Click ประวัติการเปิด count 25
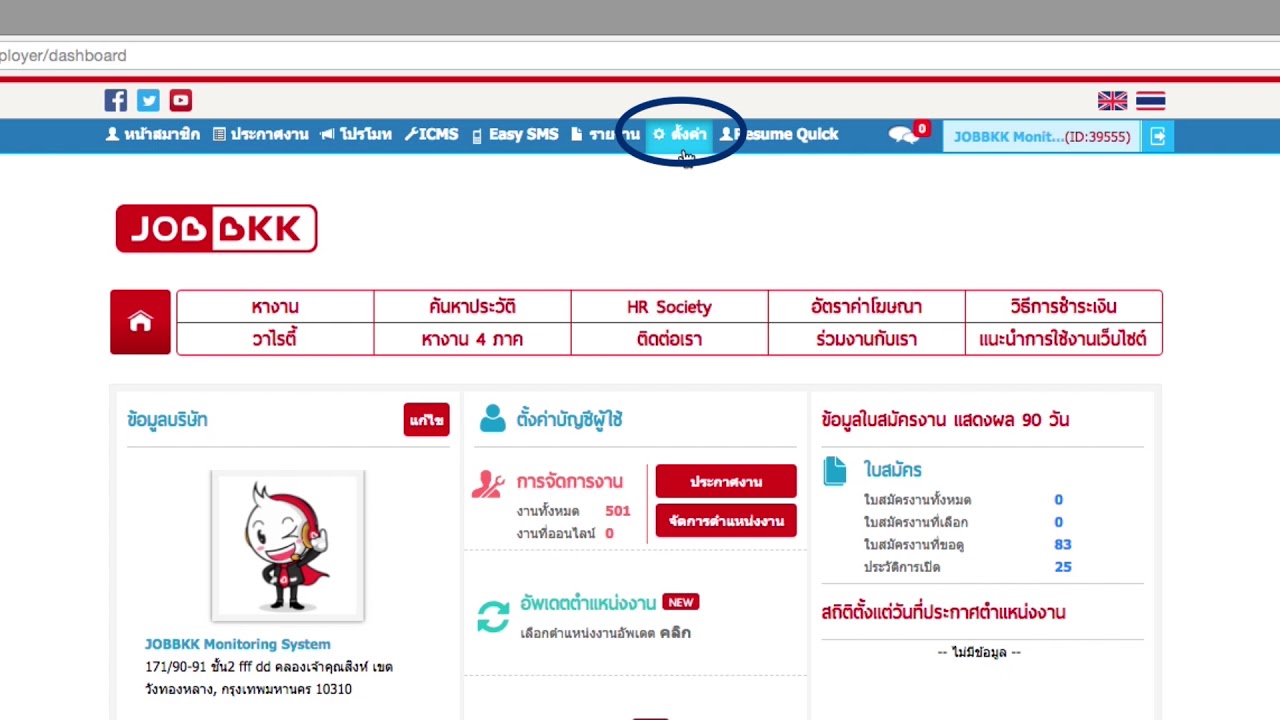The image size is (1280, 720). 1062,567
